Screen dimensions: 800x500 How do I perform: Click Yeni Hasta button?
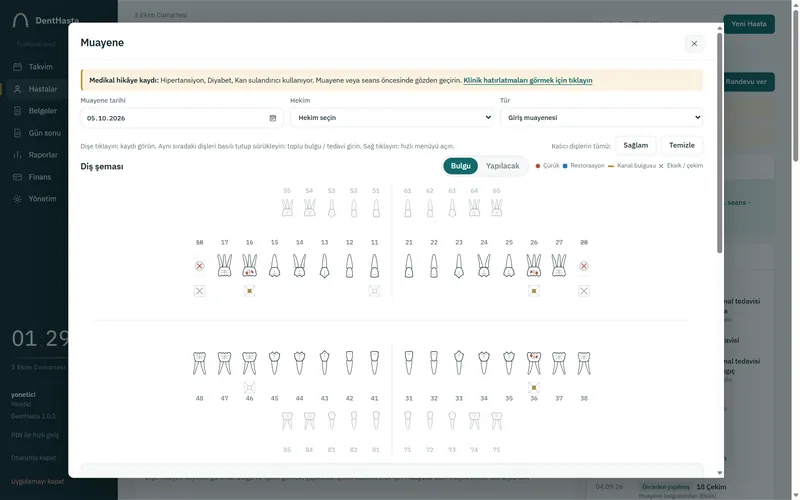pyautogui.click(x=748, y=24)
